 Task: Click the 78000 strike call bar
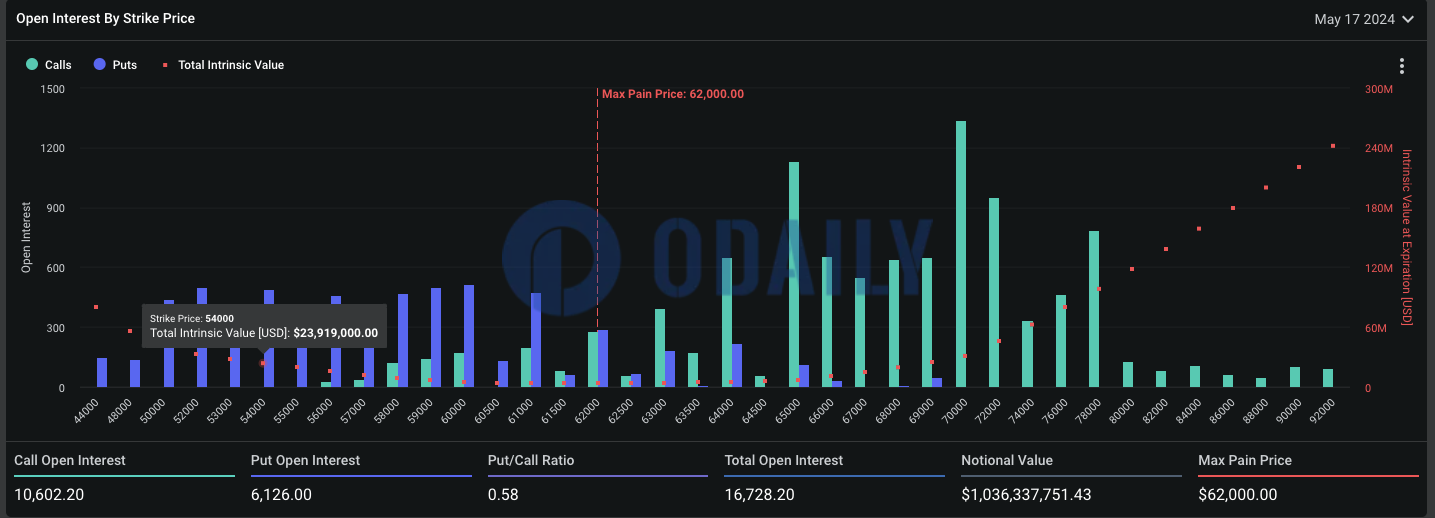tap(1094, 309)
